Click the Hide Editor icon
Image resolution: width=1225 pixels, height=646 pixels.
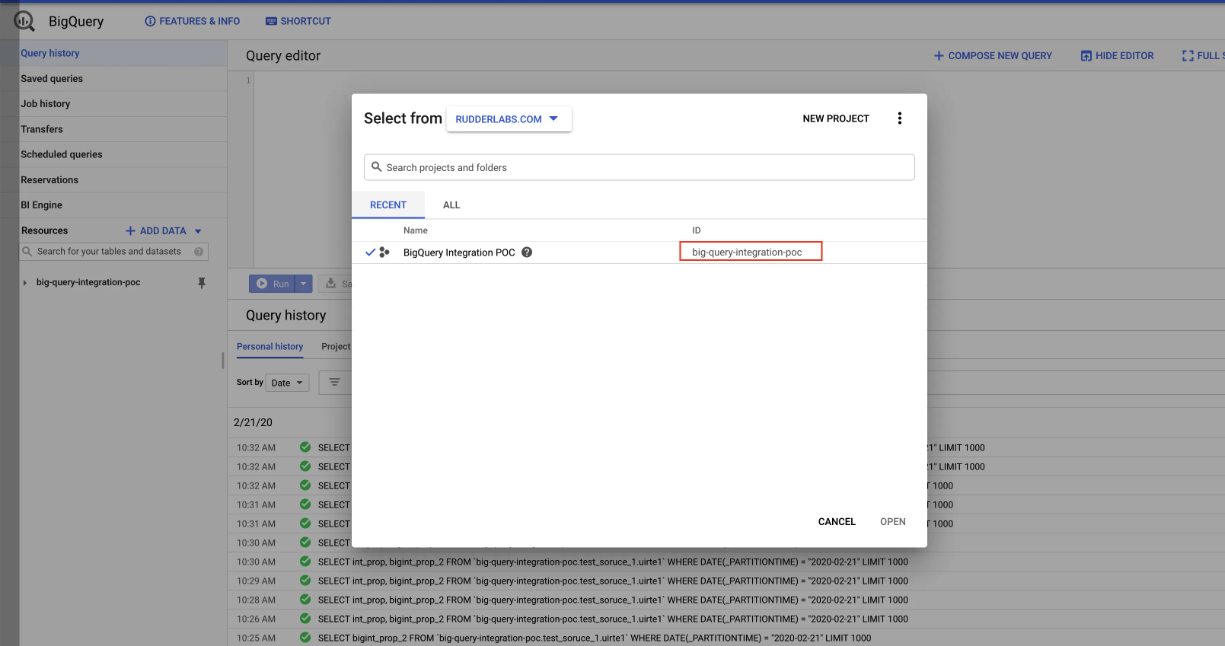coord(1086,56)
